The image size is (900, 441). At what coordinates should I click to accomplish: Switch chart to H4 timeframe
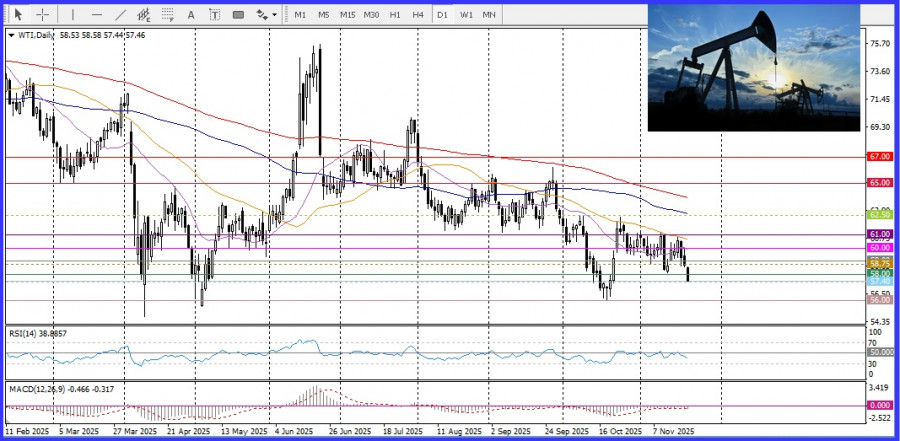coord(418,15)
